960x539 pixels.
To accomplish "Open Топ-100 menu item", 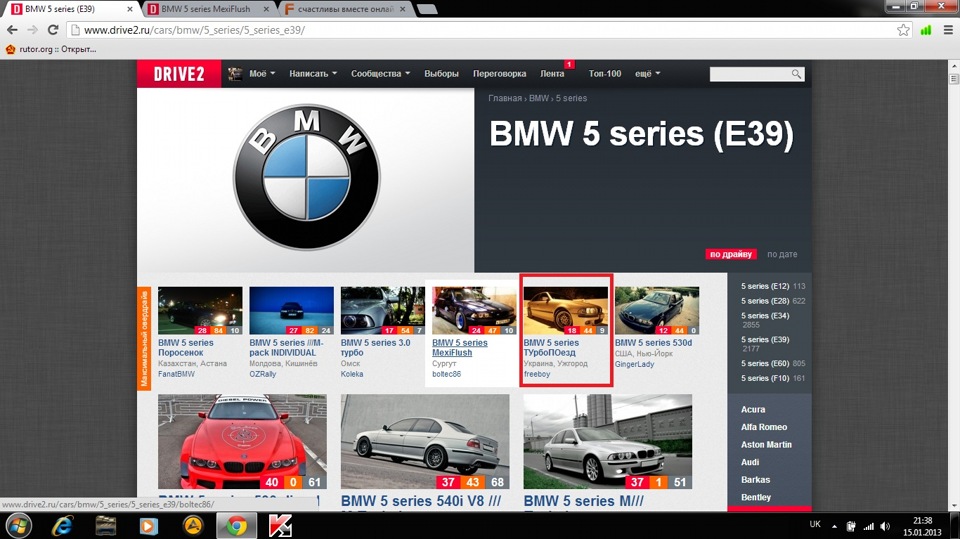I will (605, 74).
